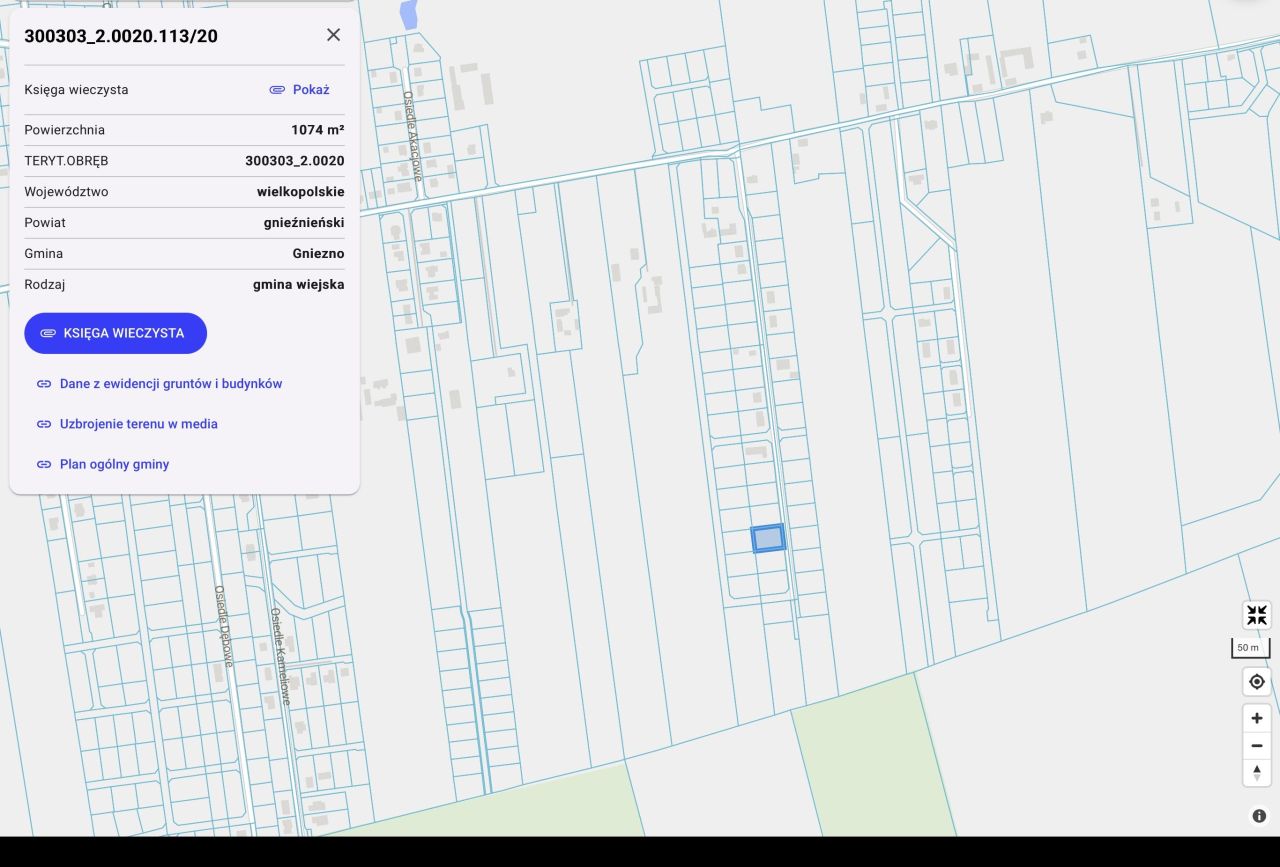Select the gnieźnieński county value

(304, 223)
